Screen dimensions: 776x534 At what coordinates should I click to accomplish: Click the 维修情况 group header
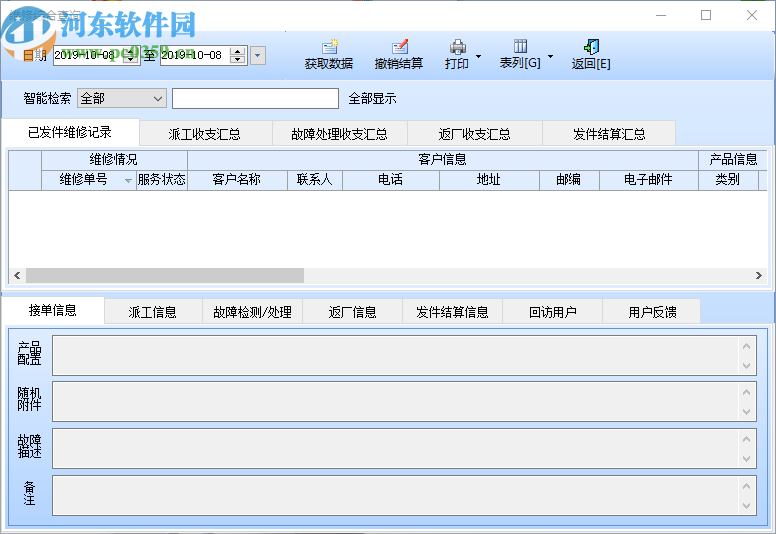coord(114,160)
